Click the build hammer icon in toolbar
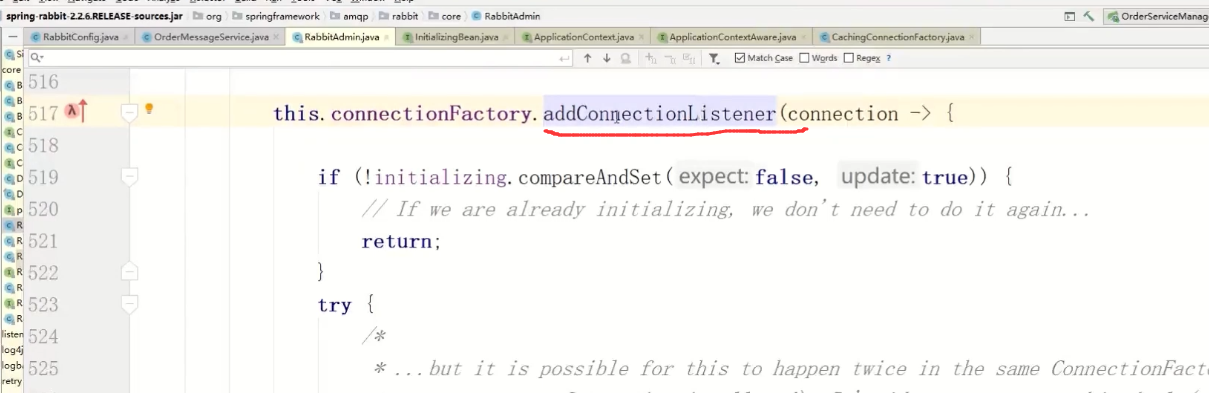Viewport: 1209px width, 393px height. click(x=1089, y=16)
